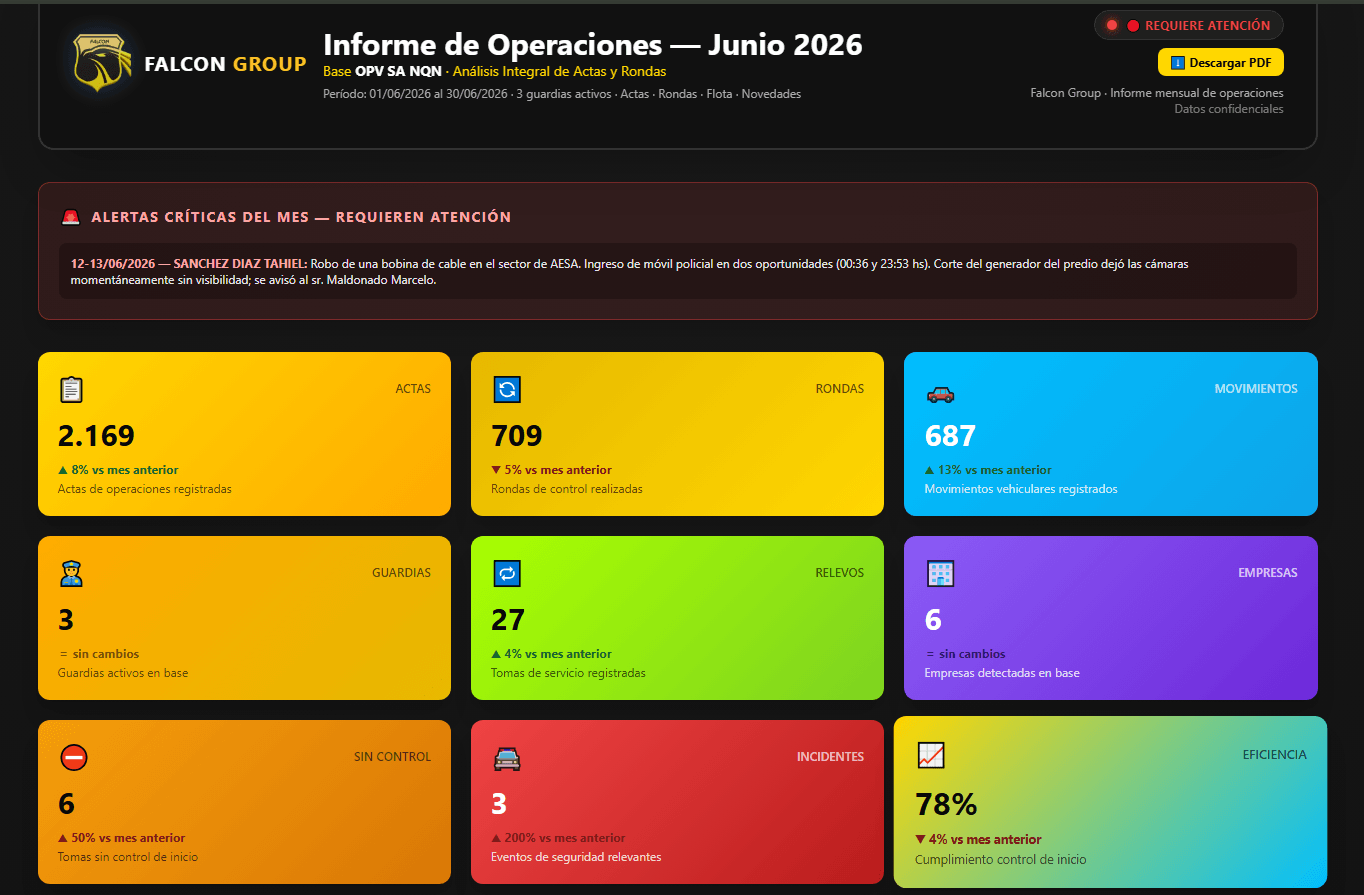Image resolution: width=1364 pixels, height=895 pixels.
Task: Click '5% vs mes anterior' on RONDAS card
Action: pyautogui.click(x=551, y=470)
